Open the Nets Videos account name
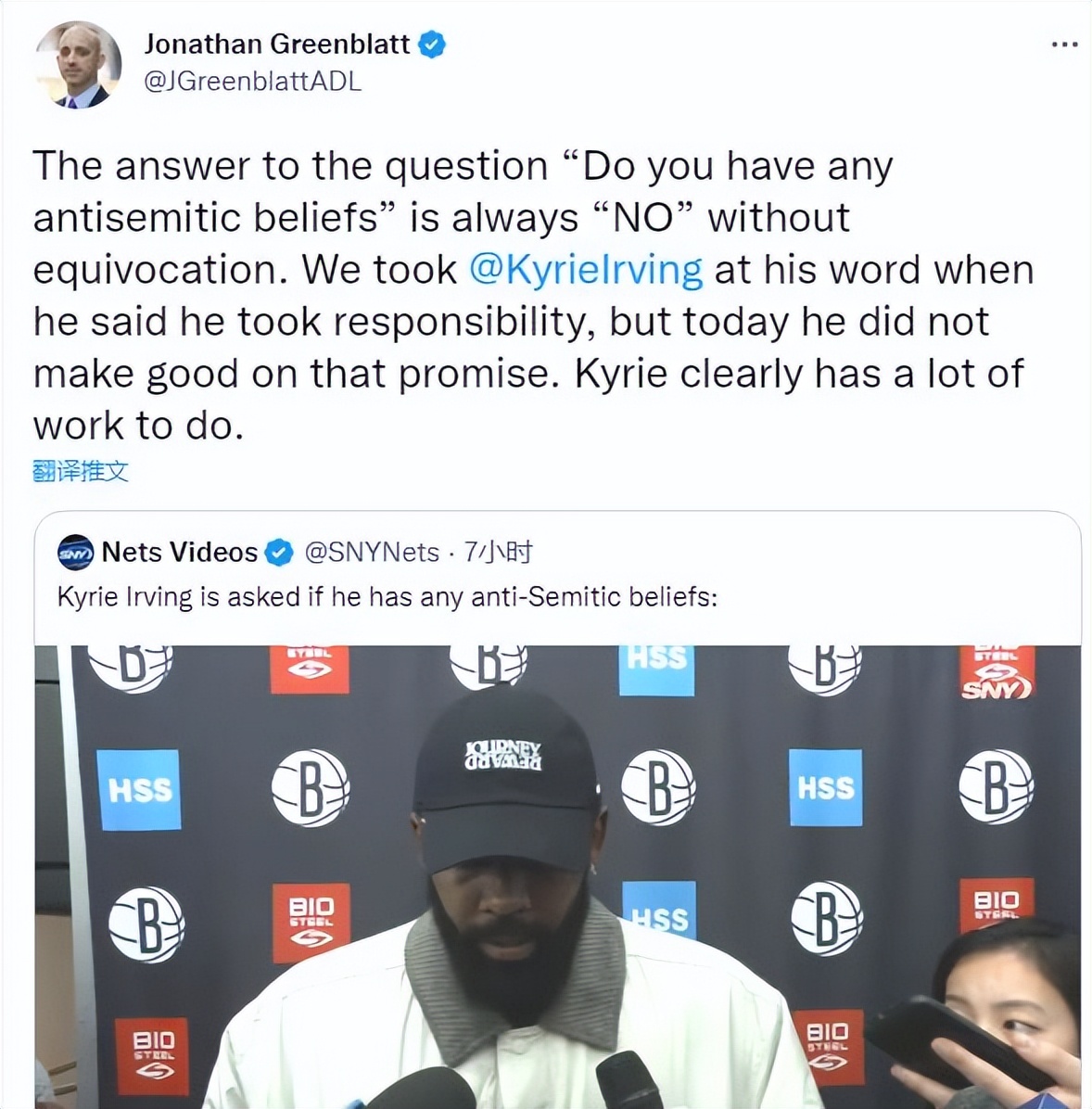 pyautogui.click(x=180, y=553)
